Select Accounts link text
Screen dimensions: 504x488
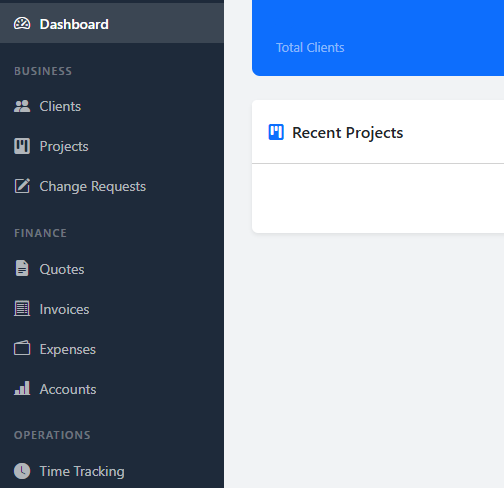pos(68,389)
